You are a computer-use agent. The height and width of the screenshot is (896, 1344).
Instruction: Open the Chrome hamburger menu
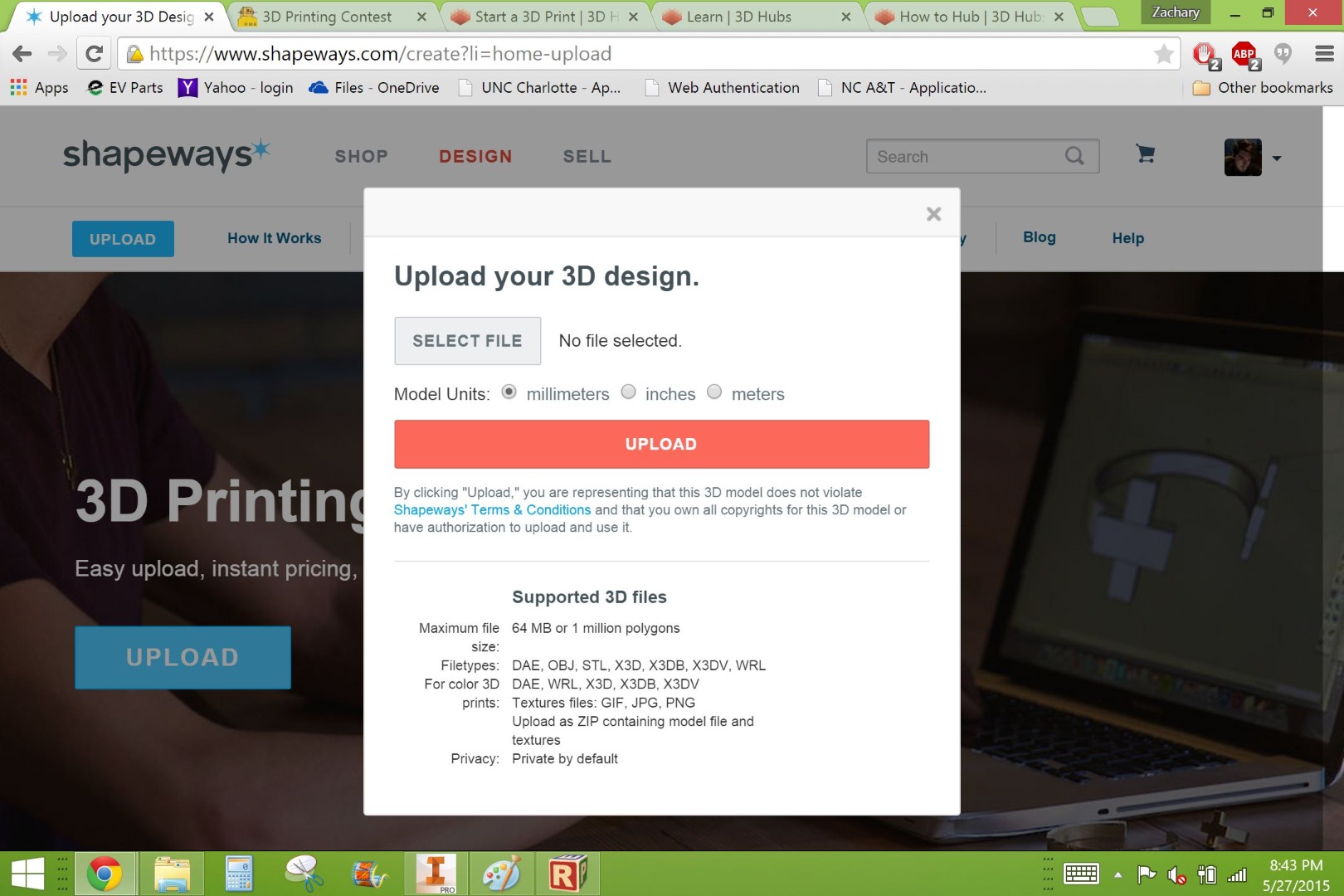click(x=1324, y=54)
